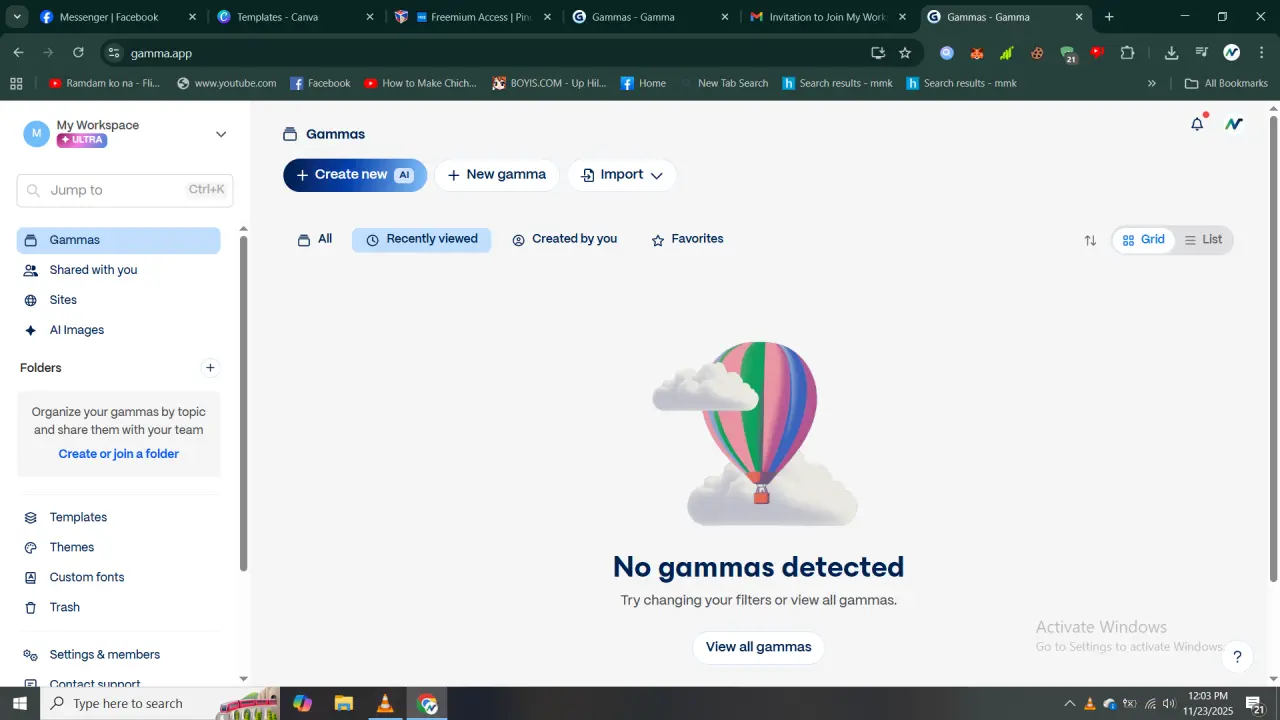Open Chrome Extensions puzzle icon

click(x=1128, y=53)
